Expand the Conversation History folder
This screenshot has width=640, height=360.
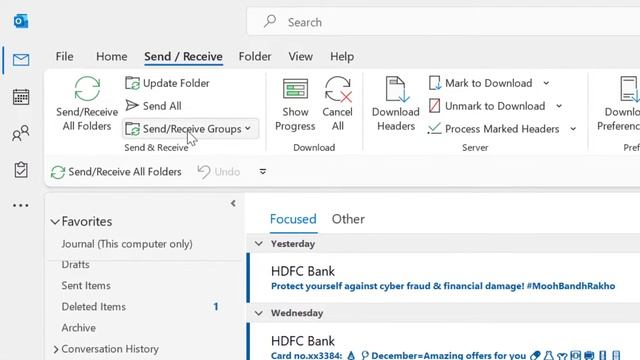pyautogui.click(x=56, y=349)
